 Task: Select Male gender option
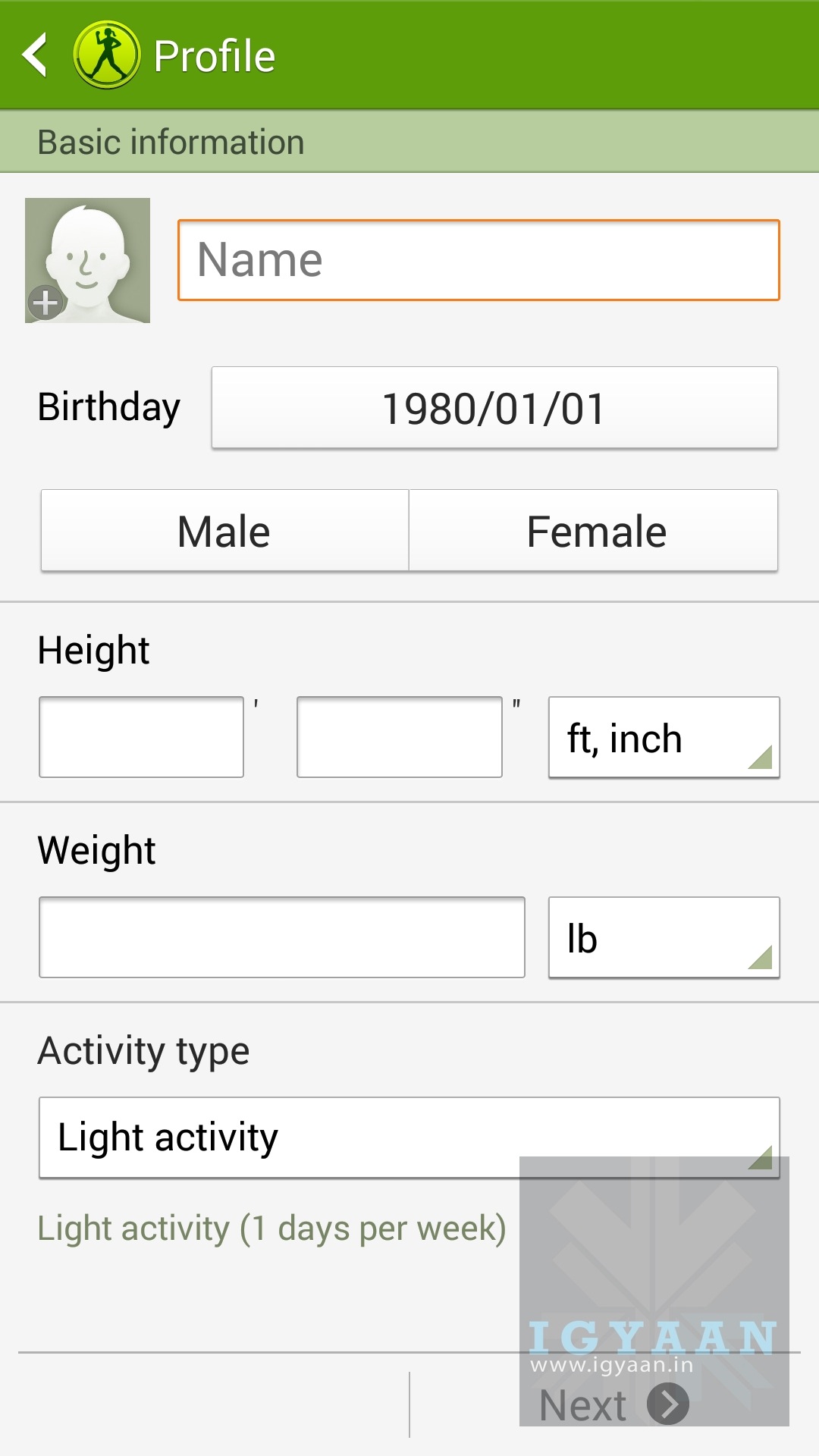224,531
